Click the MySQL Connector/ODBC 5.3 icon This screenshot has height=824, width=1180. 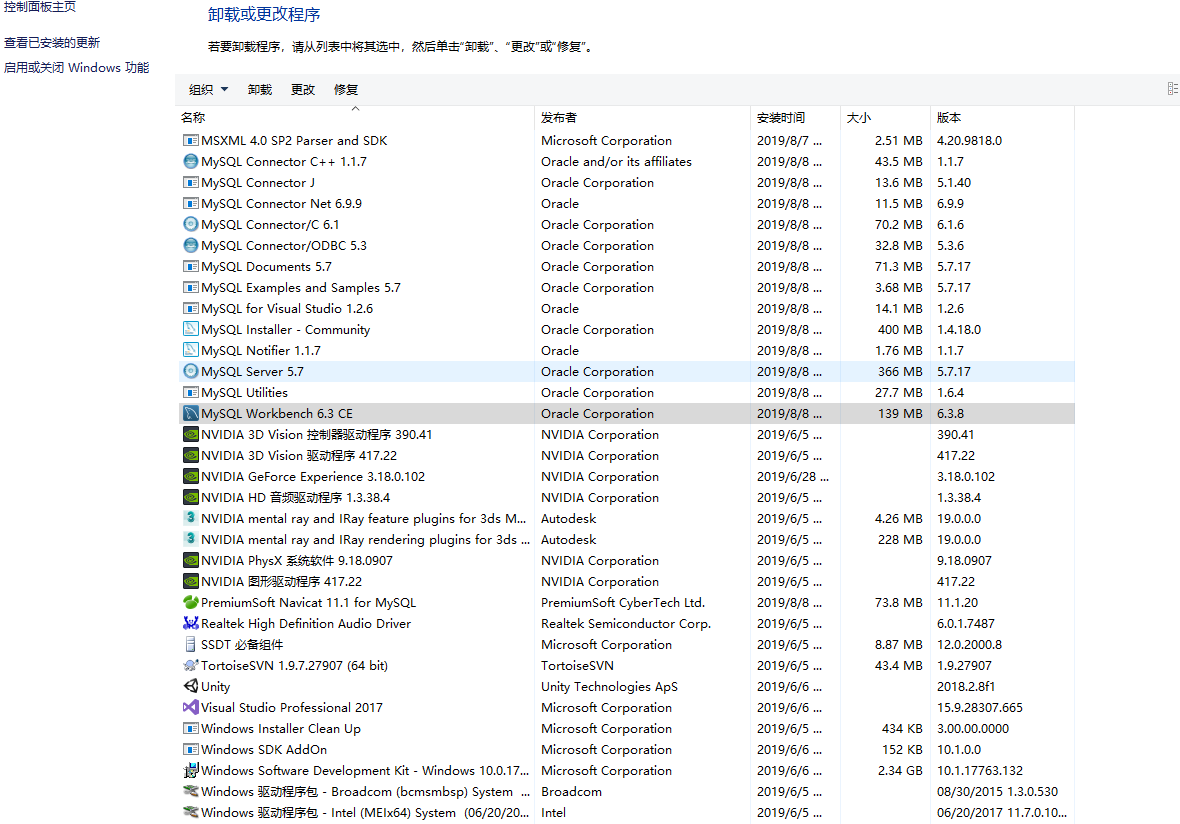pyautogui.click(x=190, y=245)
